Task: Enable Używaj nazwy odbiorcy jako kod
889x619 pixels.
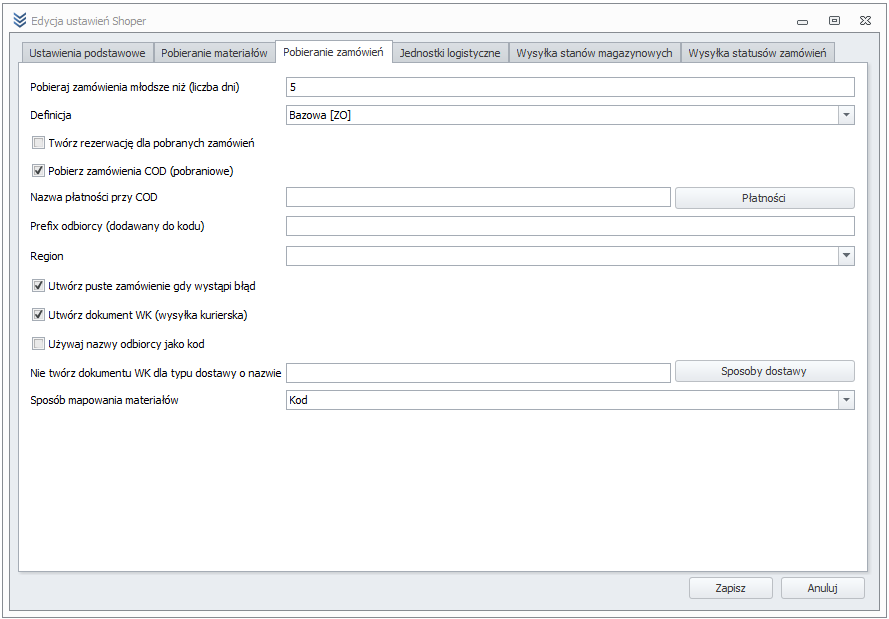Action: 39,344
